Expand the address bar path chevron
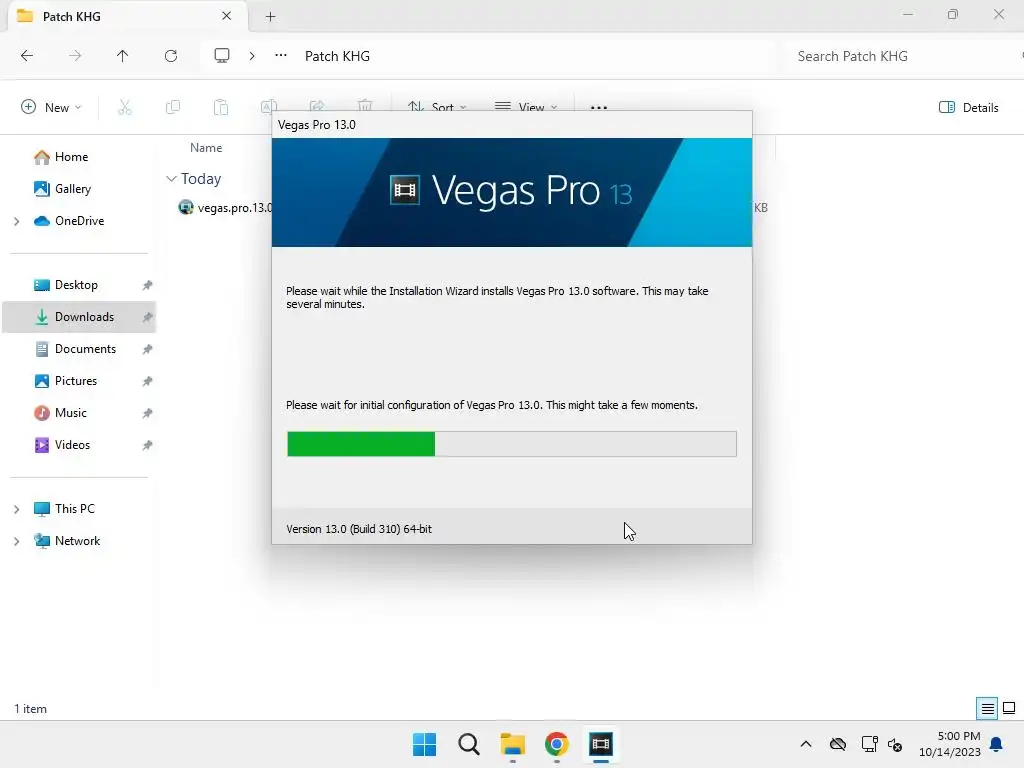This screenshot has width=1024, height=768. pos(252,56)
